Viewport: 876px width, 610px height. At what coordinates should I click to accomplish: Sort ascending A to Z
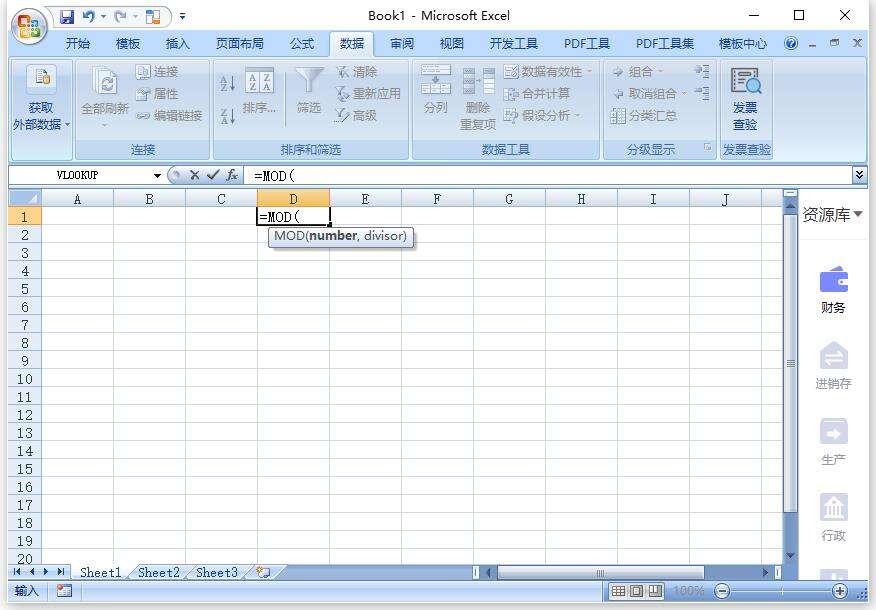point(227,84)
